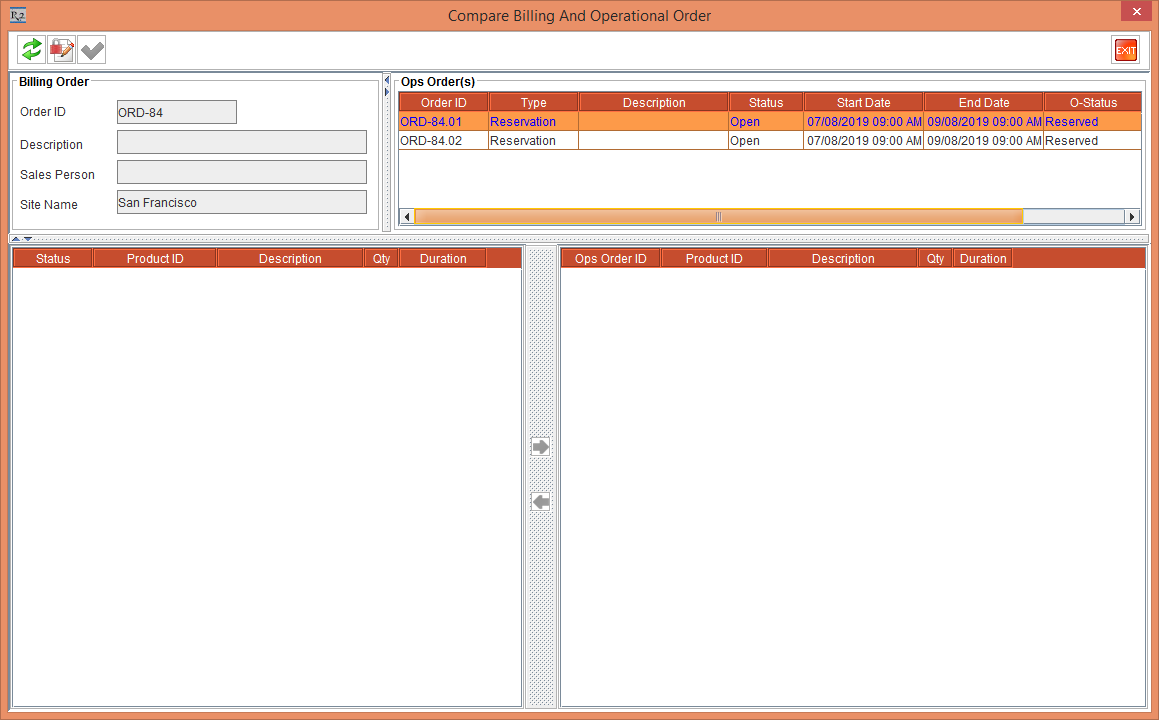Collapse the Billing Order panel with splitter arrow
The height and width of the screenshot is (720, 1159).
[387, 80]
